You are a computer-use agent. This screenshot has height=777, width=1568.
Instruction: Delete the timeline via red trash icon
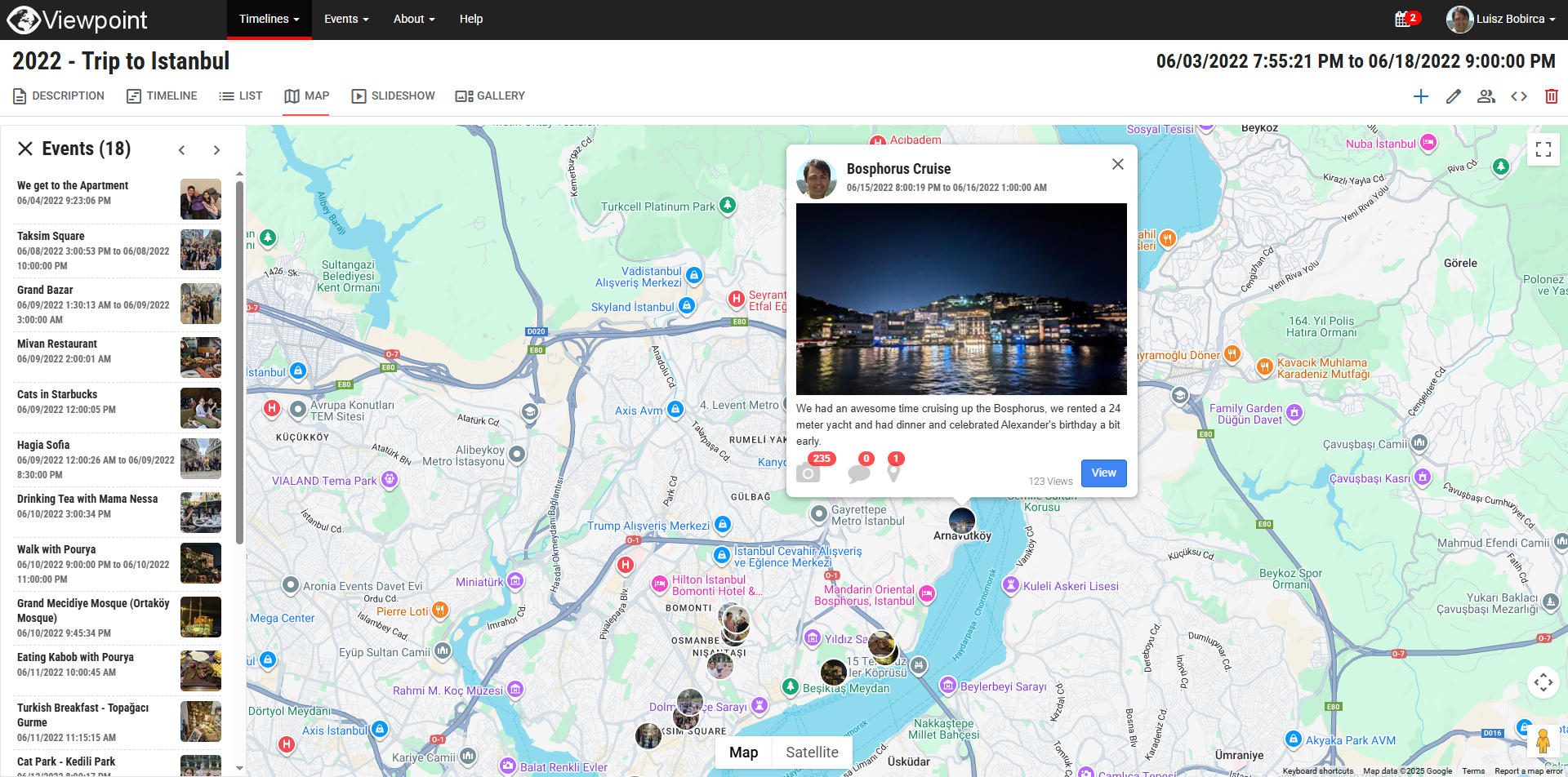tap(1552, 96)
